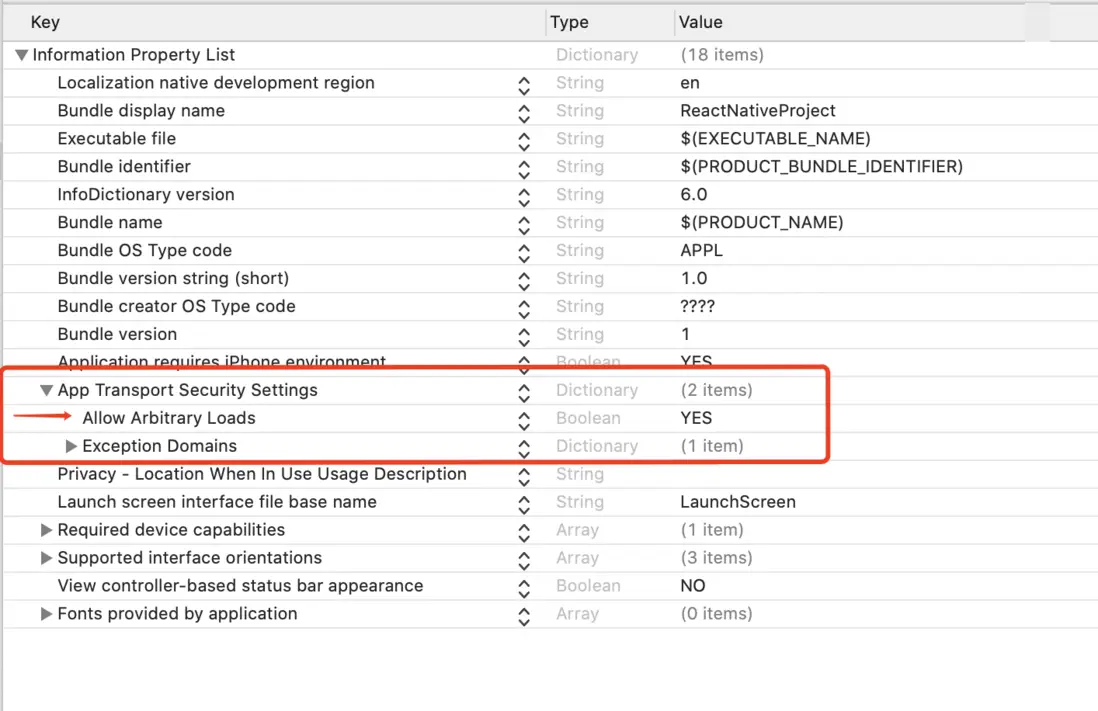
Task: Open key stepper for Allow Arbitrary Loads
Action: pyautogui.click(x=524, y=418)
